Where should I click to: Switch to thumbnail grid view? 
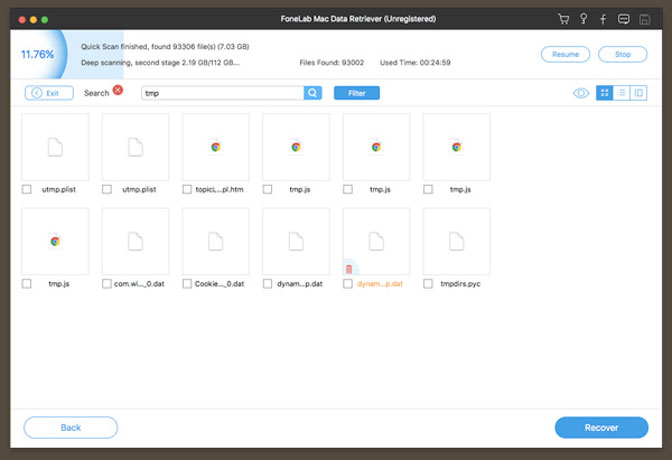(604, 93)
